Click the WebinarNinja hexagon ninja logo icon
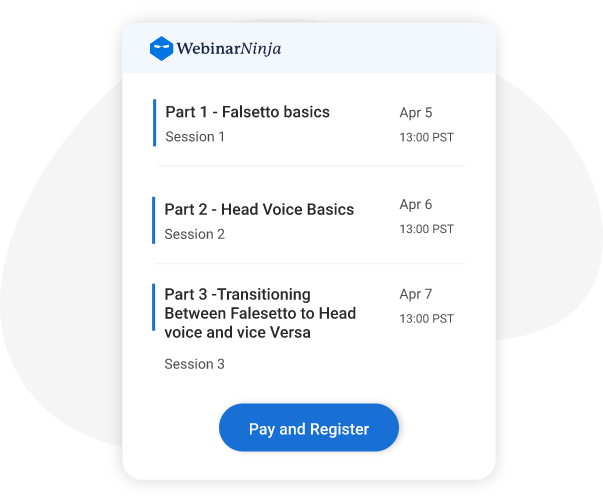The height and width of the screenshot is (503, 603). pyautogui.click(x=161, y=48)
